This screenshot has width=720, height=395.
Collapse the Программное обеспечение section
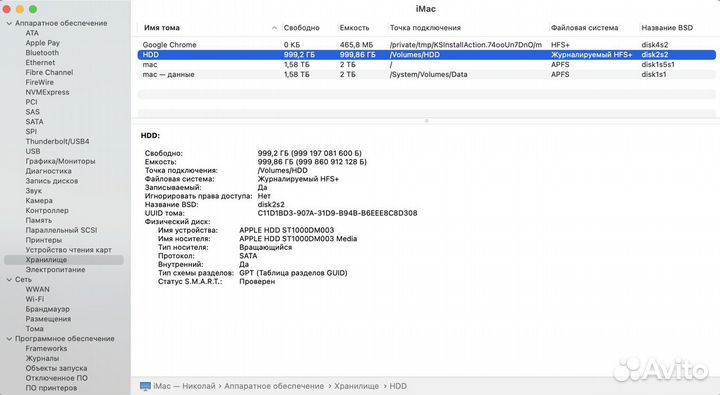[x=9, y=339]
